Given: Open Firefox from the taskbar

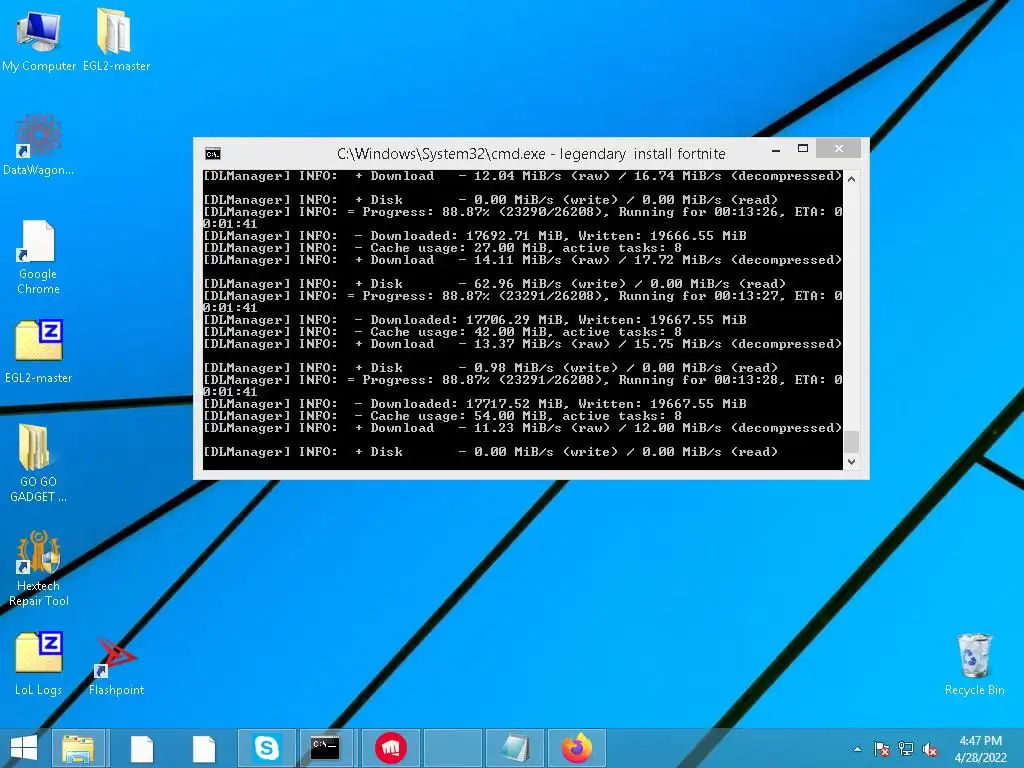Looking at the screenshot, I should (x=577, y=748).
